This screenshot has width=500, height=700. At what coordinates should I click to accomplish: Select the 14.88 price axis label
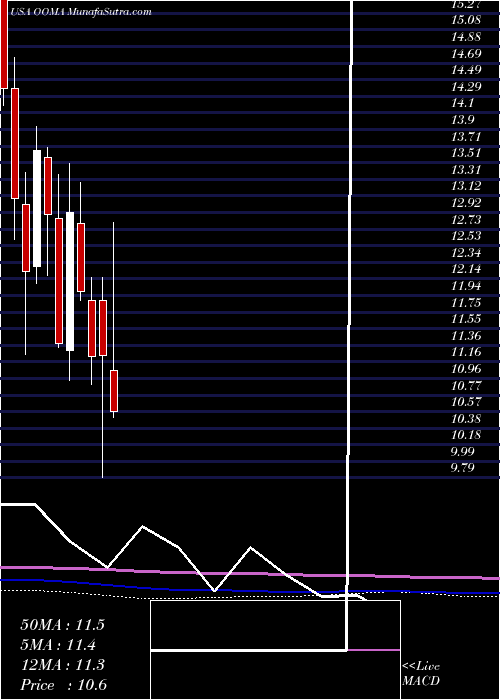466,37
